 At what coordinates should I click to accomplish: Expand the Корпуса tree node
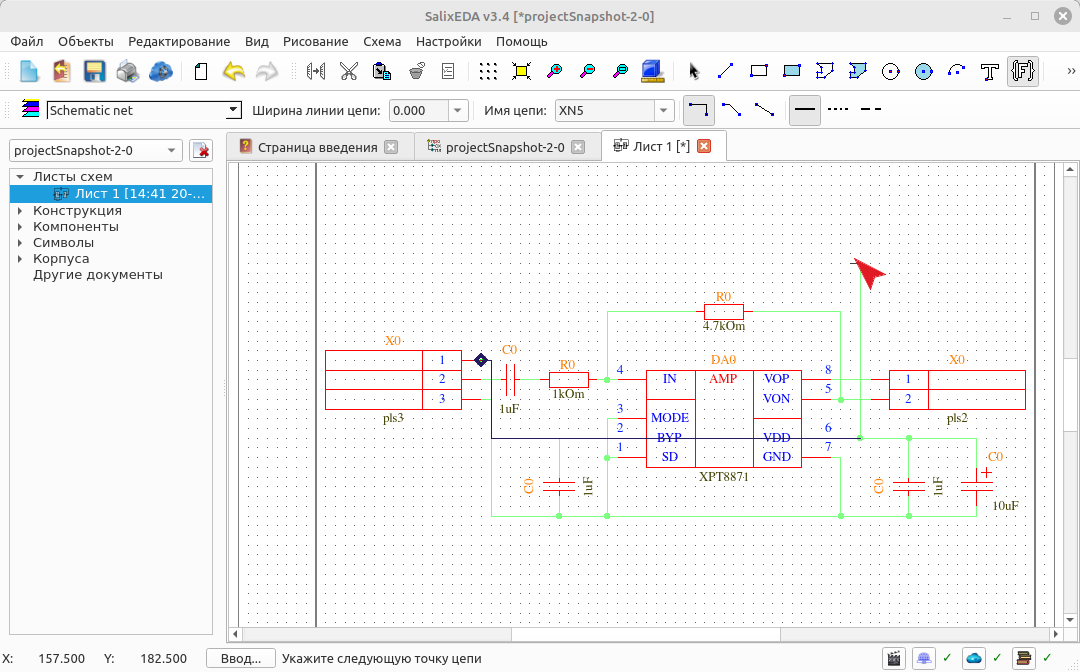(x=20, y=259)
